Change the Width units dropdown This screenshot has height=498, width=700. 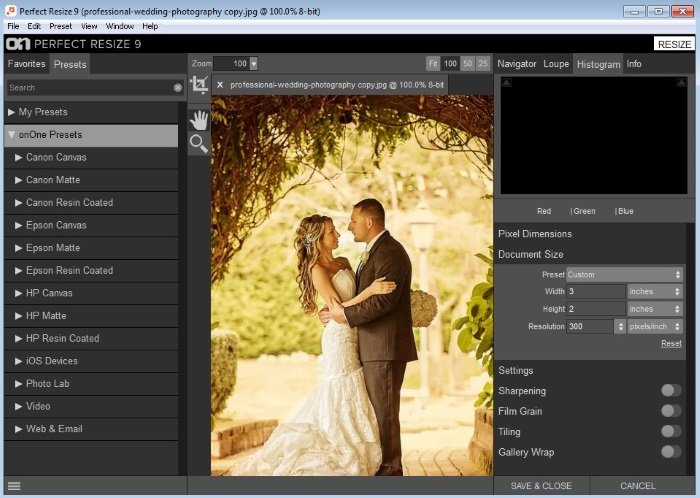[655, 291]
